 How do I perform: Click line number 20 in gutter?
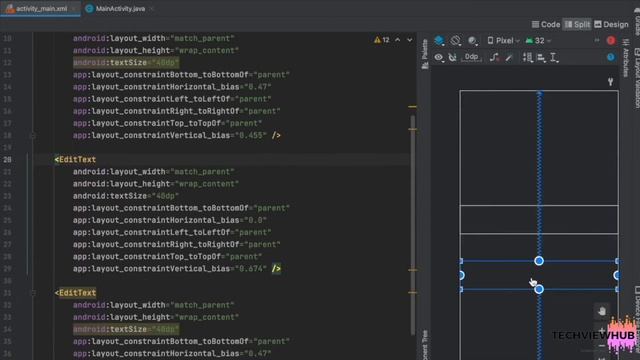7,160
